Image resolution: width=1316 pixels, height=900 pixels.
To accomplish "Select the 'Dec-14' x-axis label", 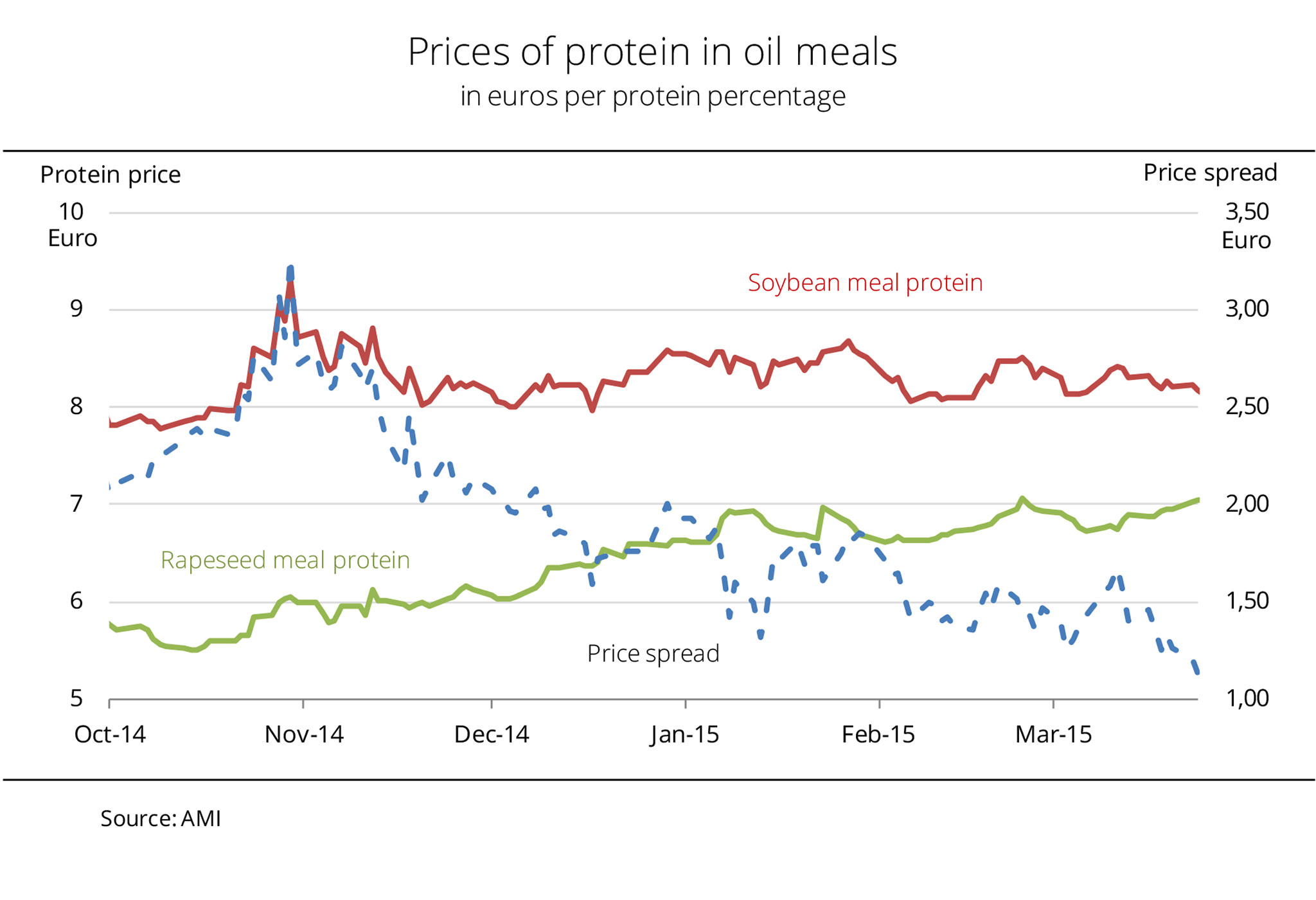I will click(492, 734).
